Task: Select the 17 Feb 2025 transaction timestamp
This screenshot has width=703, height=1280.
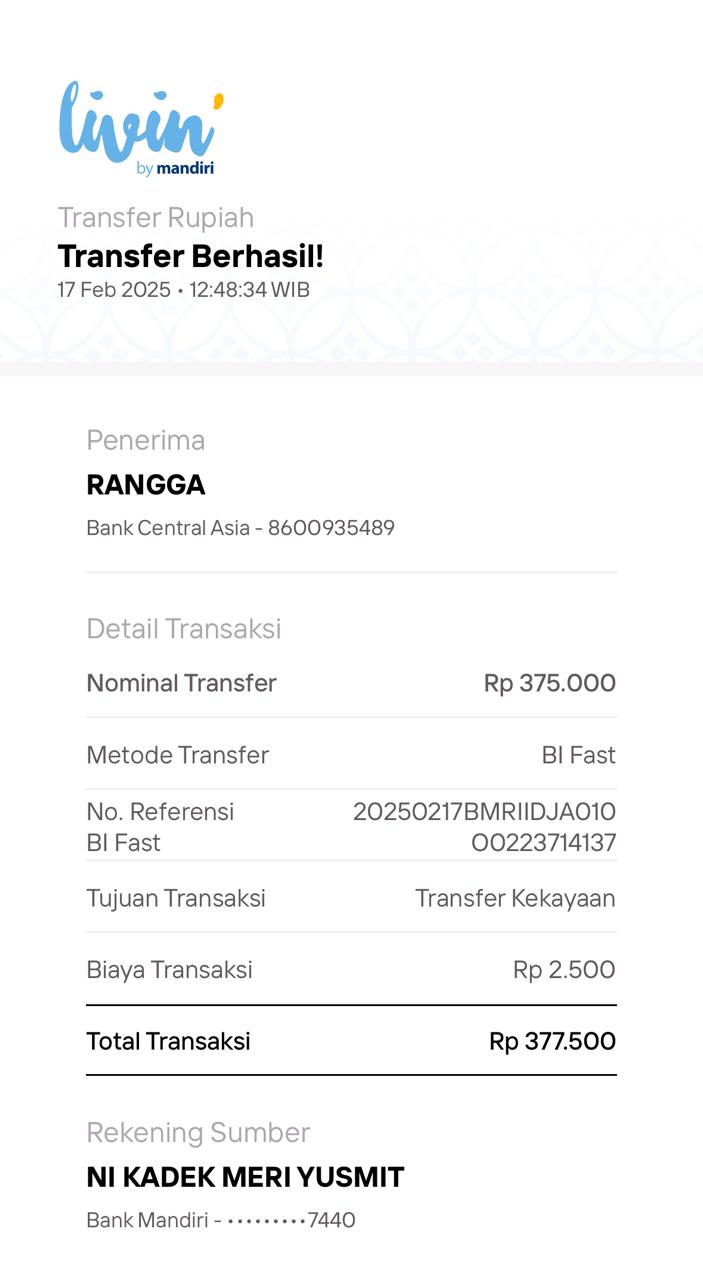Action: 183,290
